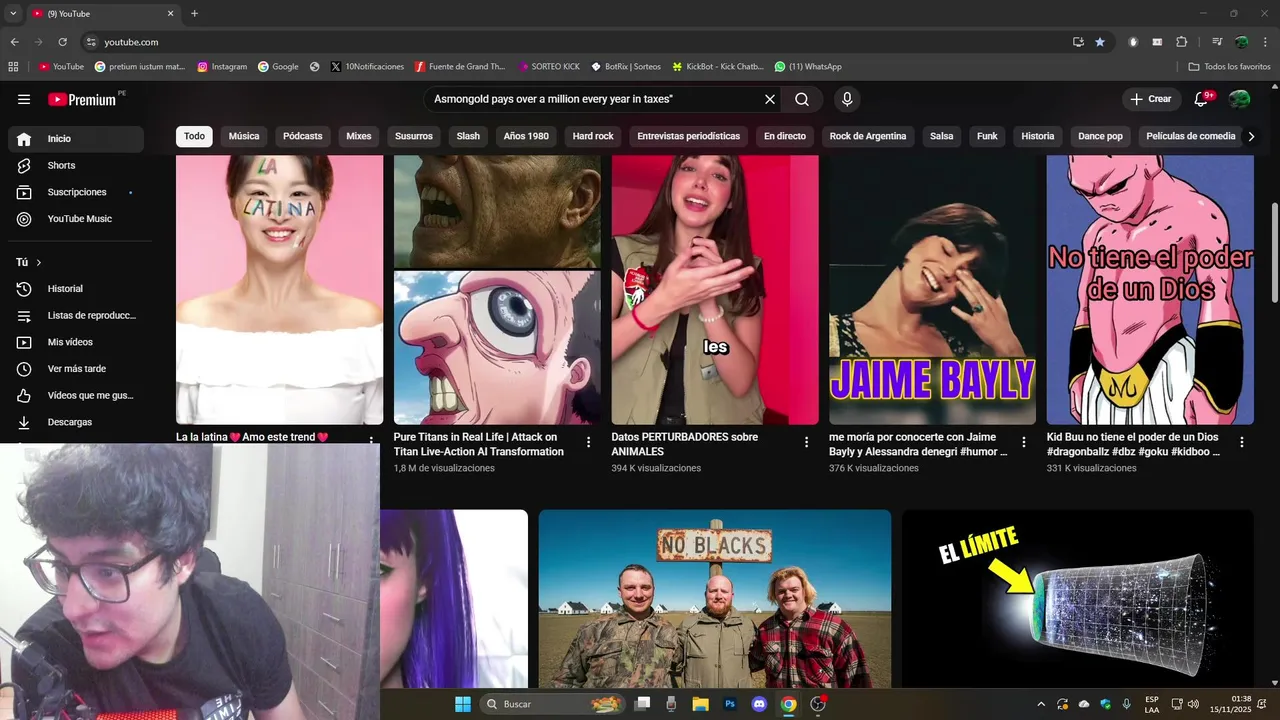Open Historial in the sidebar

(76, 289)
